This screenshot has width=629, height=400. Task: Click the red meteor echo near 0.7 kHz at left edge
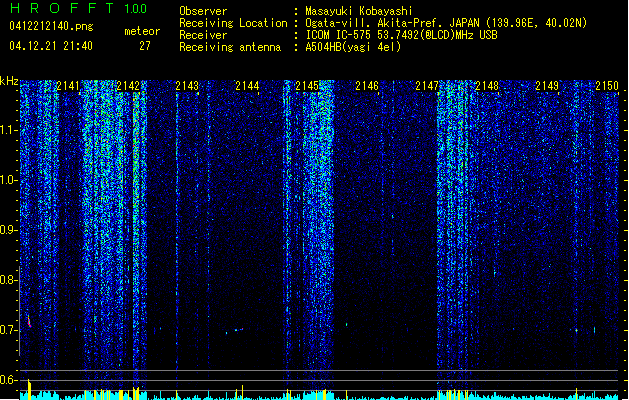(29, 321)
